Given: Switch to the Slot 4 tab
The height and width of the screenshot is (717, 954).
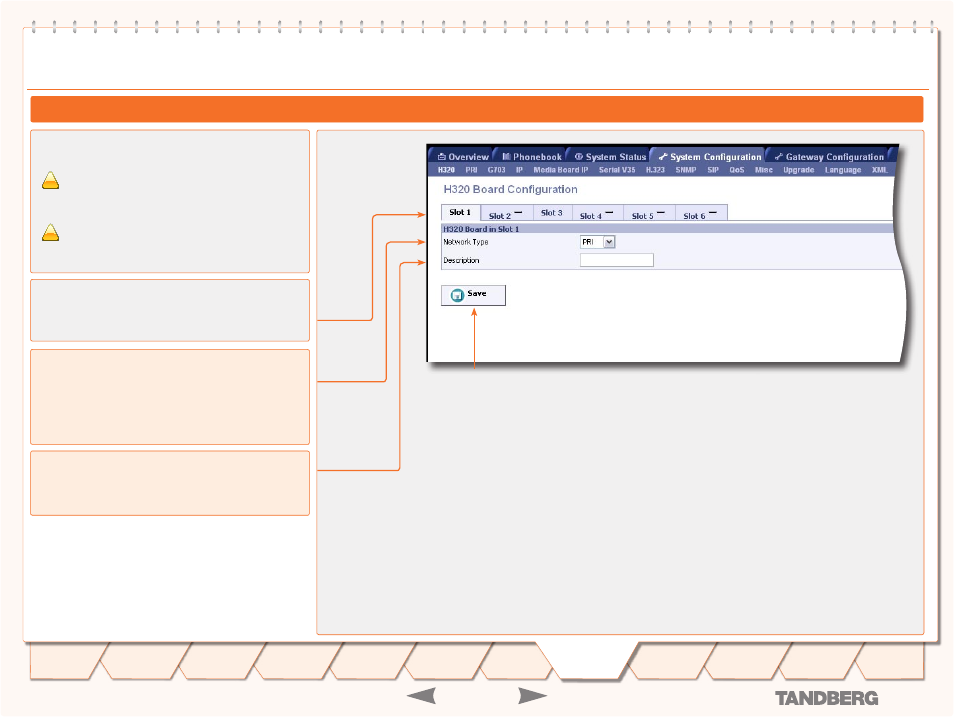Looking at the screenshot, I should tap(597, 214).
